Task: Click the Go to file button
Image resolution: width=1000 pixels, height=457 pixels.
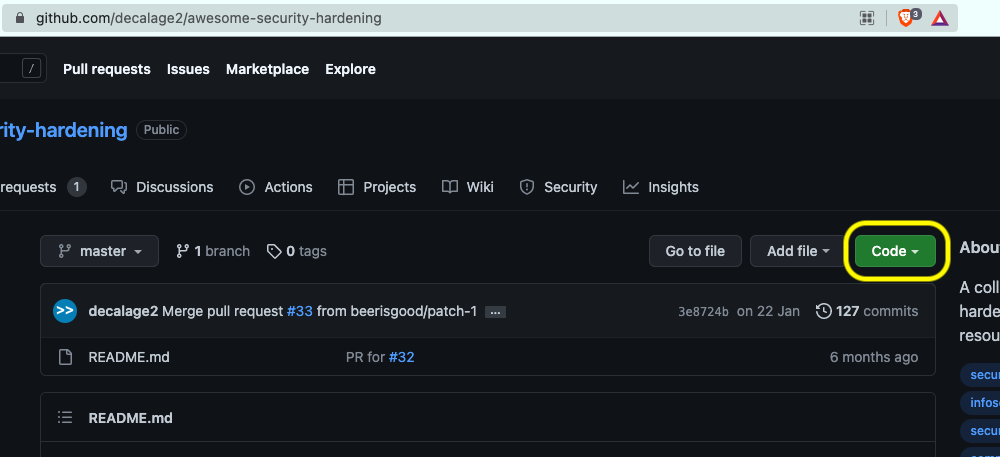Action: click(x=695, y=251)
